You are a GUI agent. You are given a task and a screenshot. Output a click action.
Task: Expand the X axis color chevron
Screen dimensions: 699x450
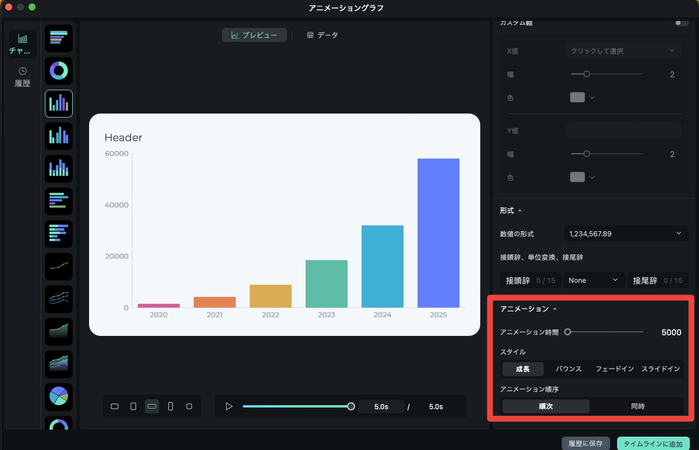(592, 97)
